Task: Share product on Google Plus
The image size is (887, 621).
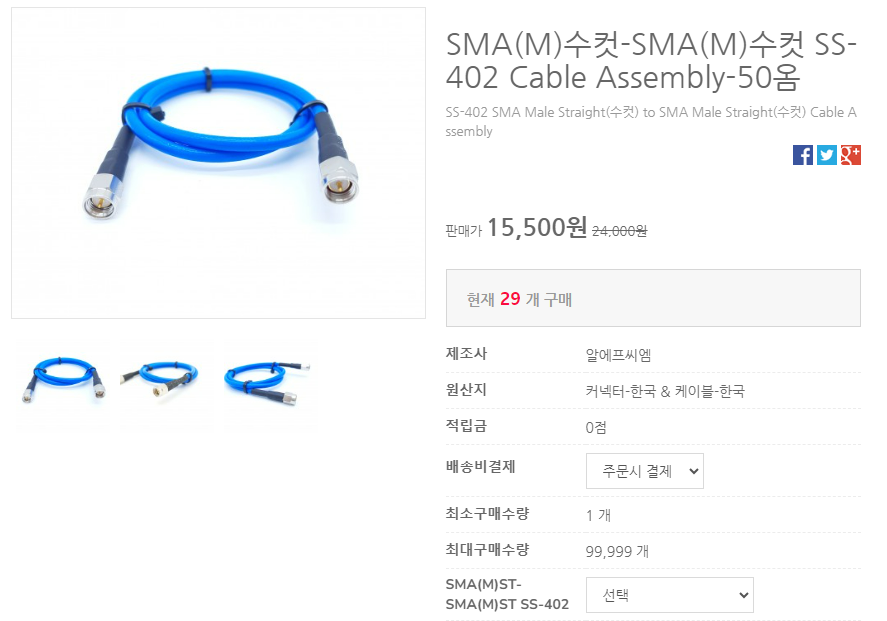Action: point(850,155)
